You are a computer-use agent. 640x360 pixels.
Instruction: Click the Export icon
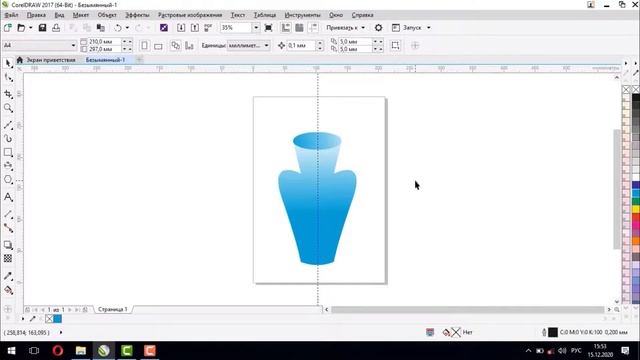click(195, 28)
